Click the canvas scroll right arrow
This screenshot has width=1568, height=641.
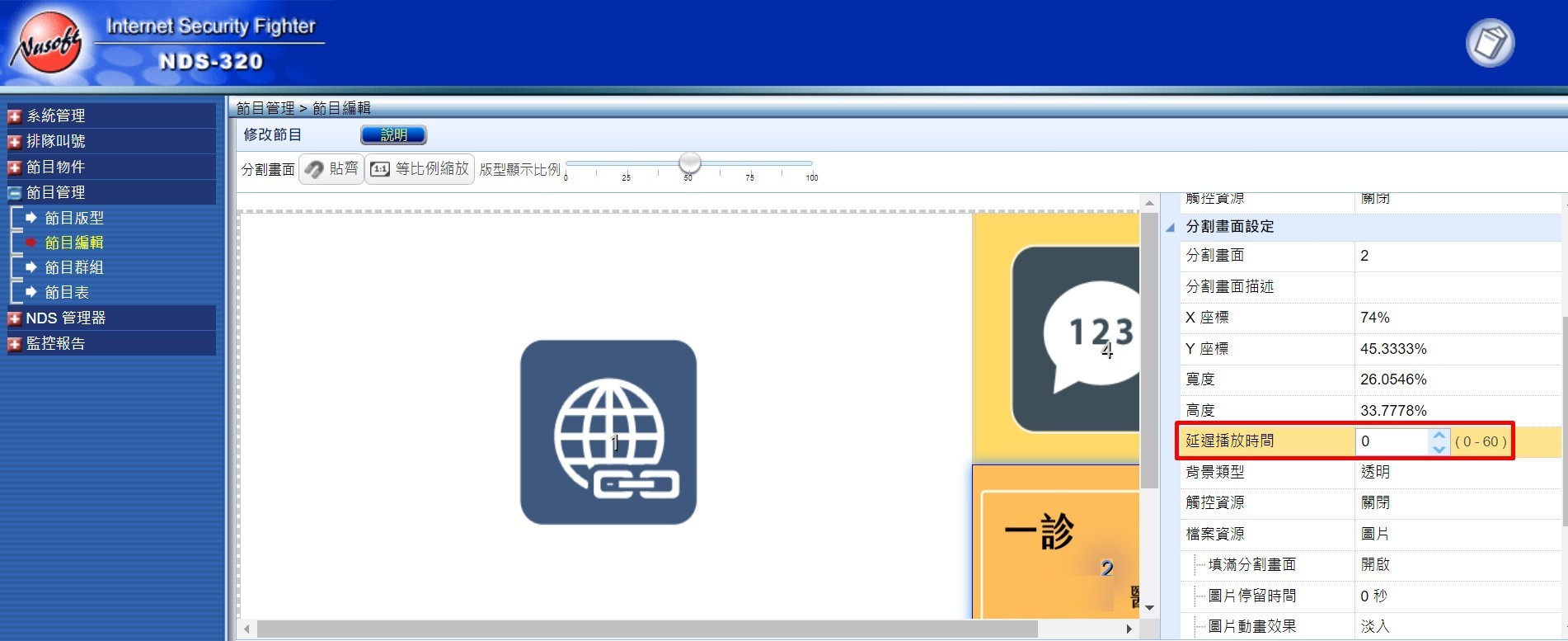click(1129, 629)
